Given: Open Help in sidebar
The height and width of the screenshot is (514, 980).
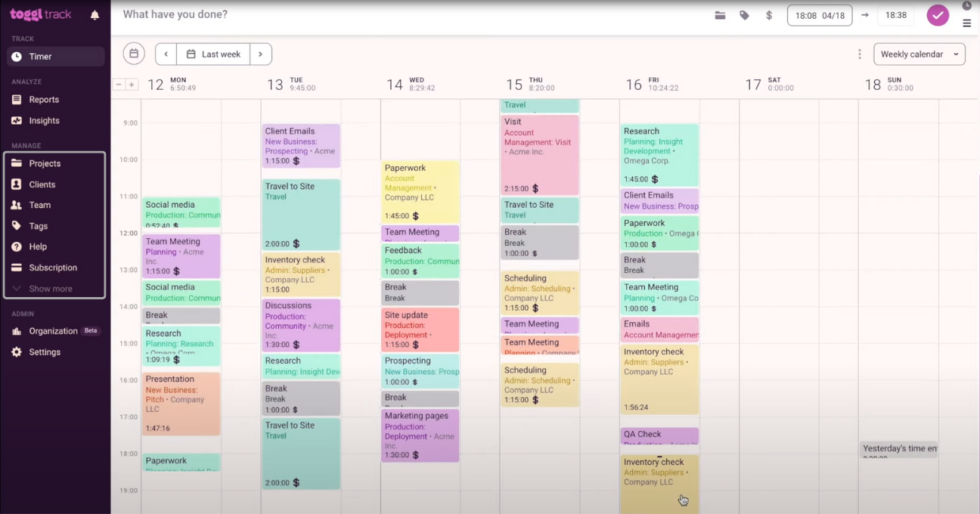Looking at the screenshot, I should tap(38, 246).
